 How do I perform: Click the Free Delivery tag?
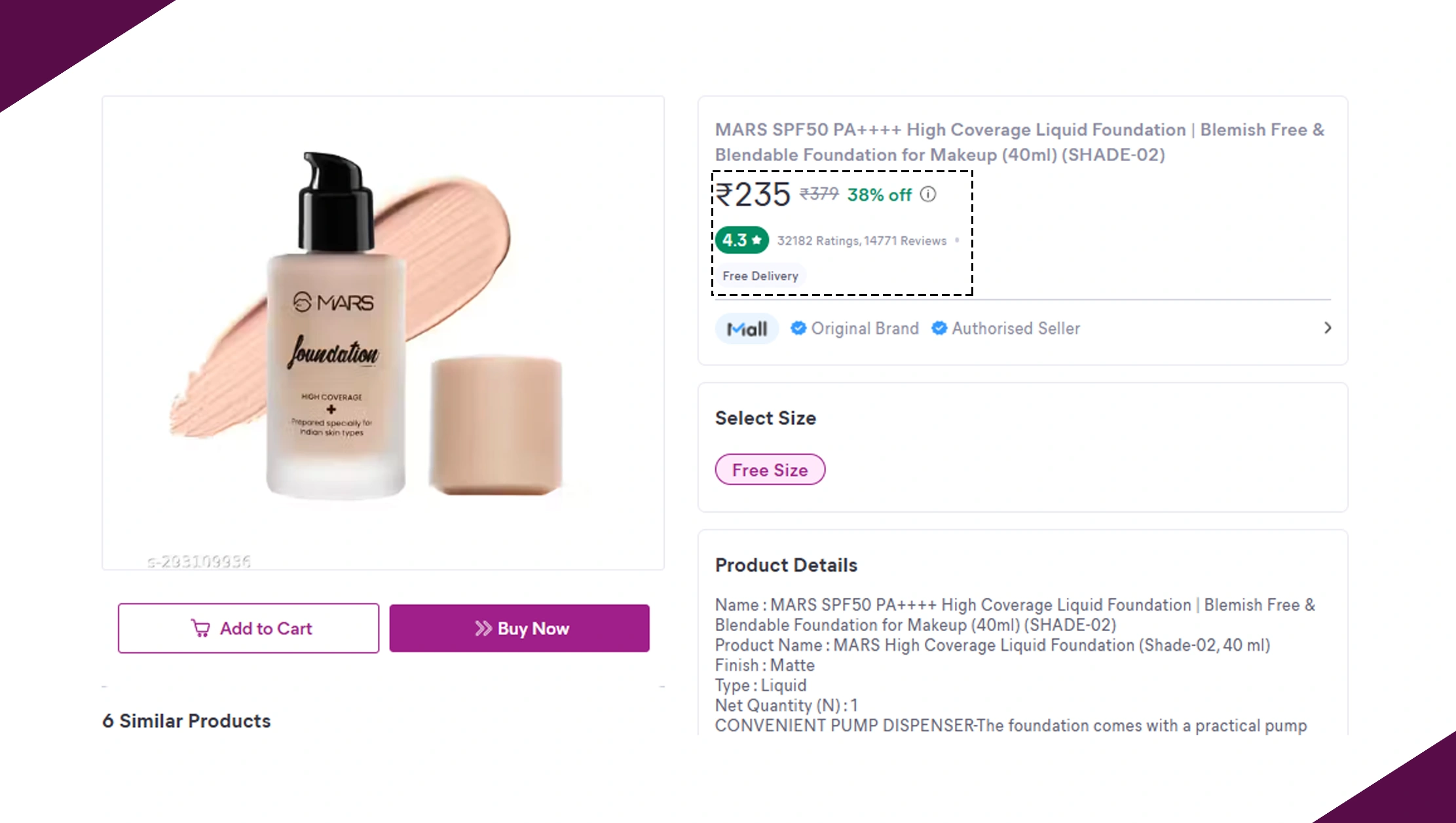(x=760, y=276)
